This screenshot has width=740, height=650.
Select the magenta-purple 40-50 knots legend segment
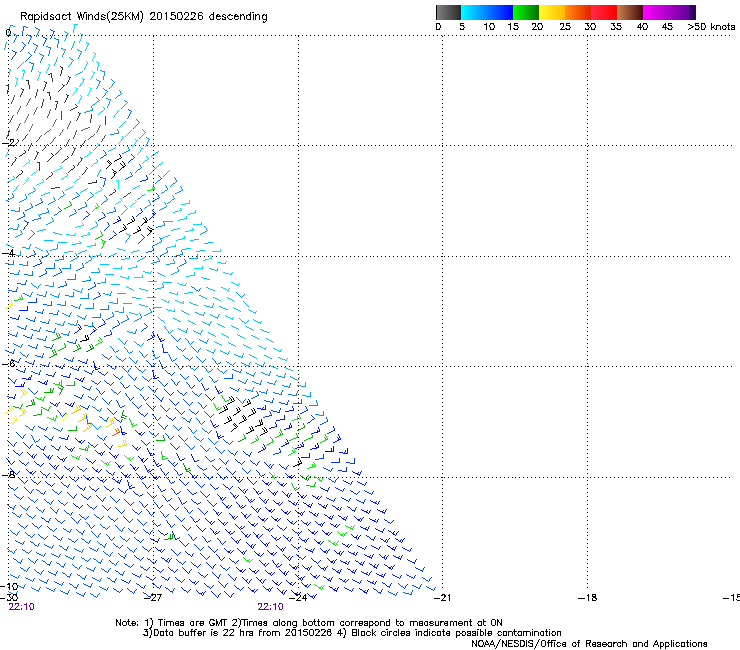(x=669, y=12)
